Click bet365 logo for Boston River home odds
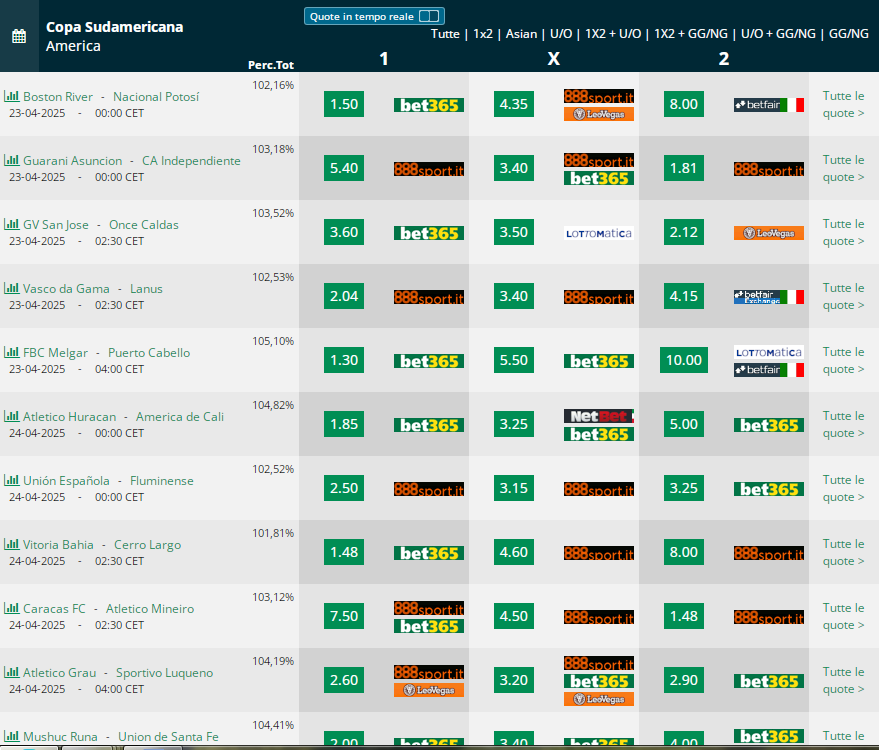The image size is (879, 750). point(429,105)
